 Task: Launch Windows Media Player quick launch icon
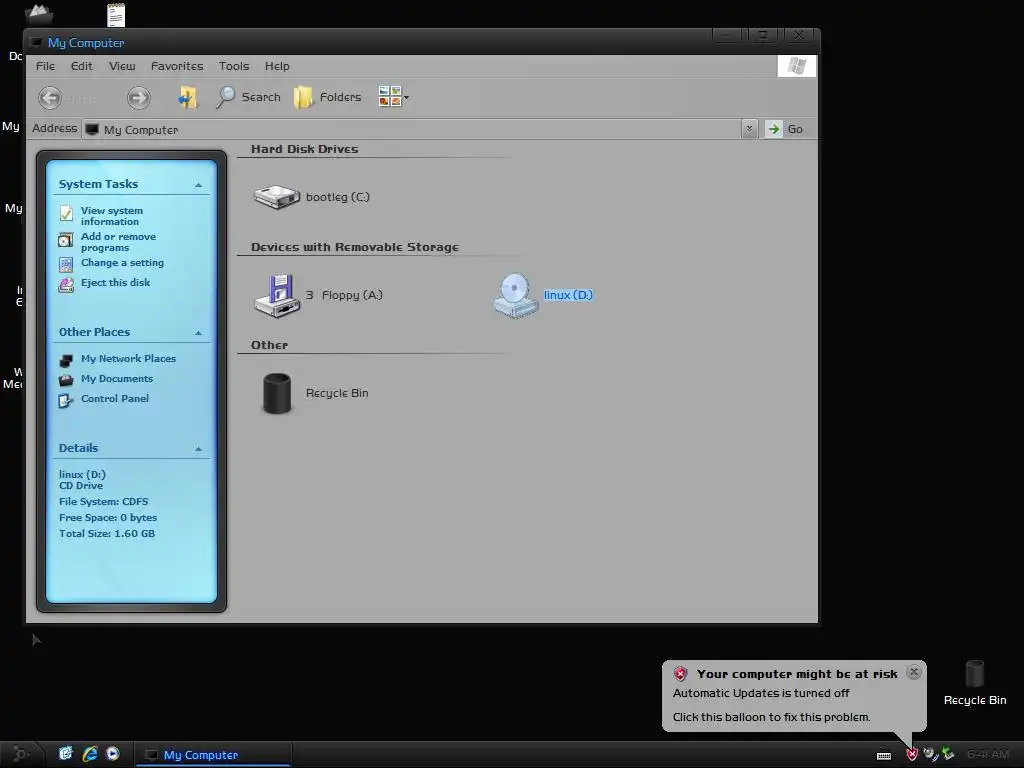point(113,754)
